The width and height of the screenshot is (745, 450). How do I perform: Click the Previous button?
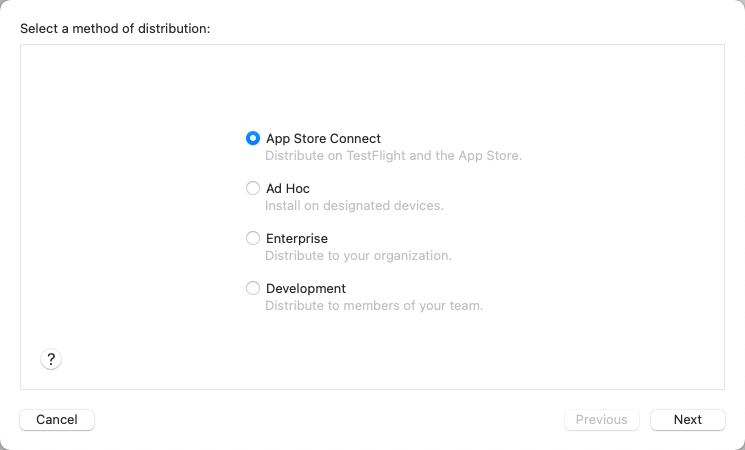602,420
